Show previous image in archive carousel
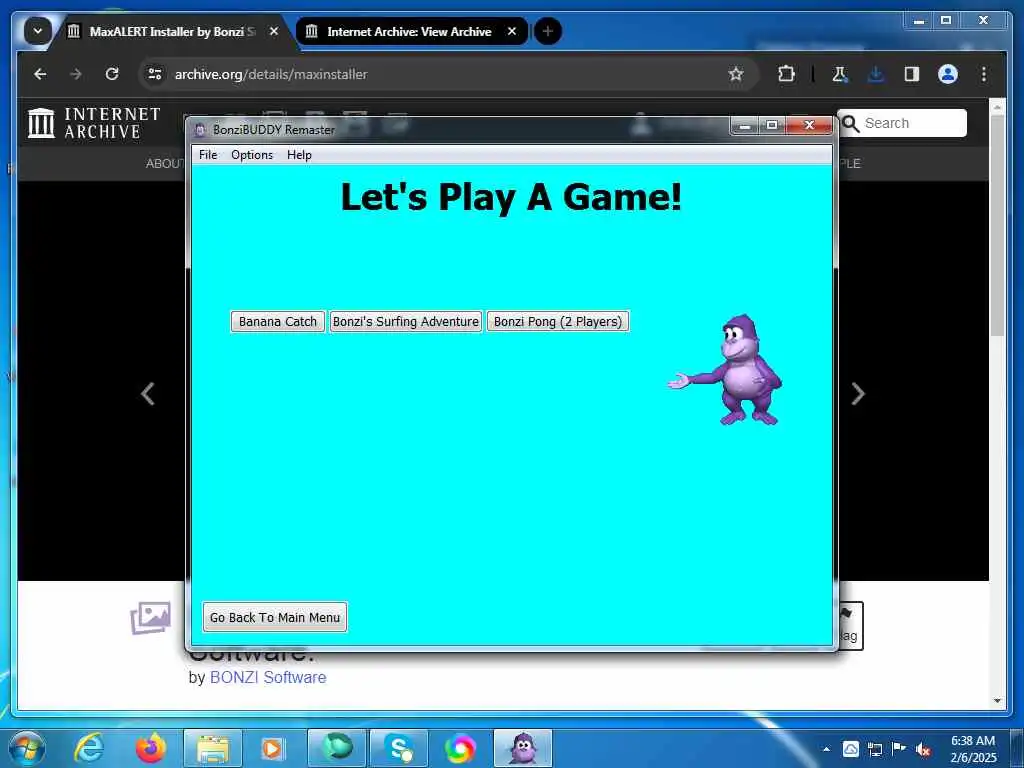 (x=148, y=394)
